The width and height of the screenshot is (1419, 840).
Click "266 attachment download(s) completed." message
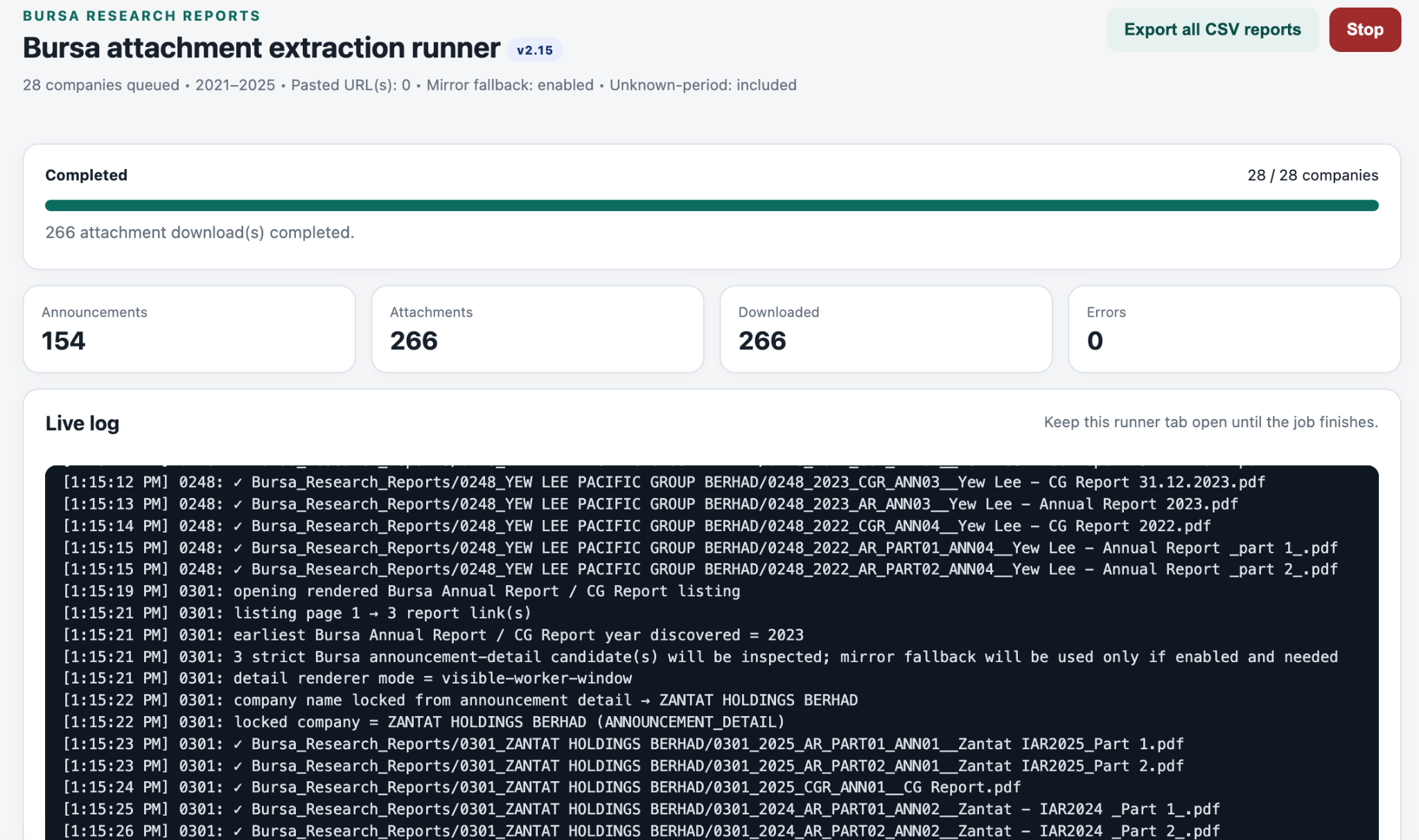(x=200, y=233)
